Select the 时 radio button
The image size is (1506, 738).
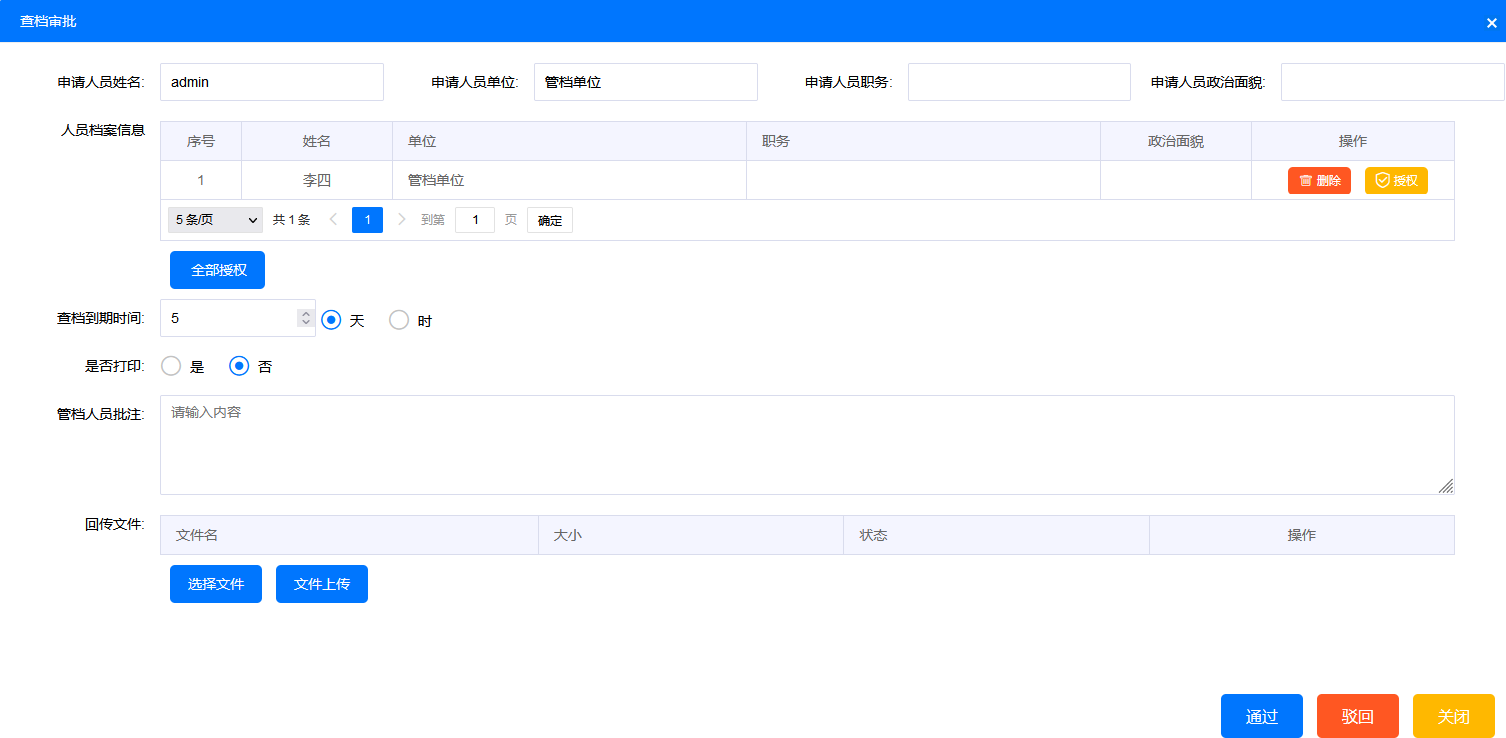tap(399, 320)
